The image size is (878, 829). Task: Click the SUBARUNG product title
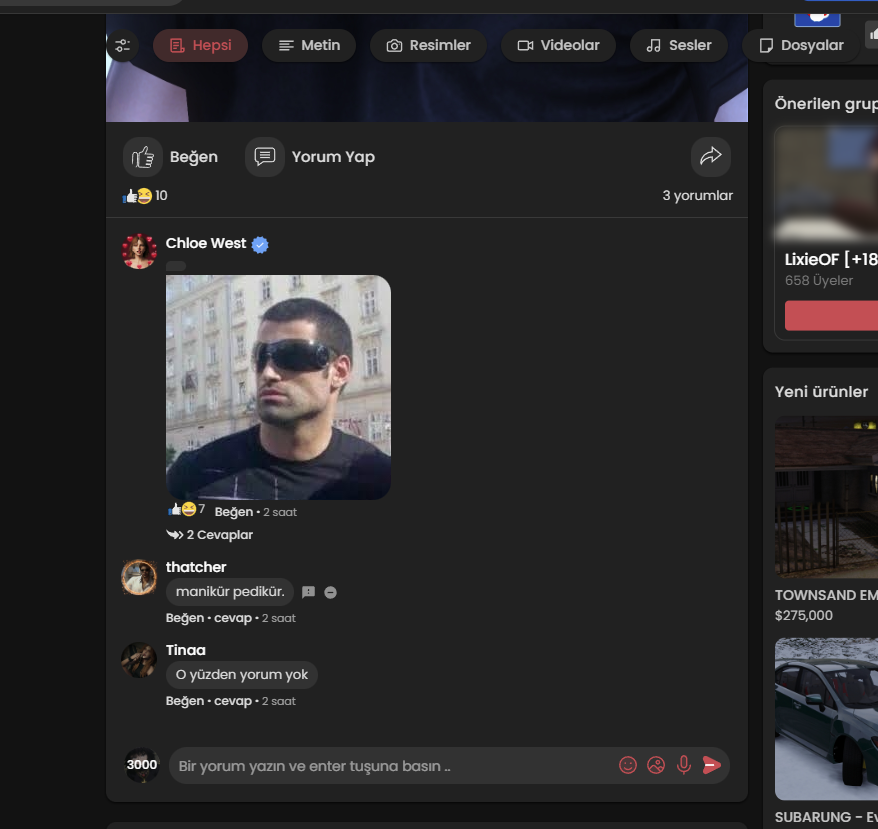click(x=826, y=817)
